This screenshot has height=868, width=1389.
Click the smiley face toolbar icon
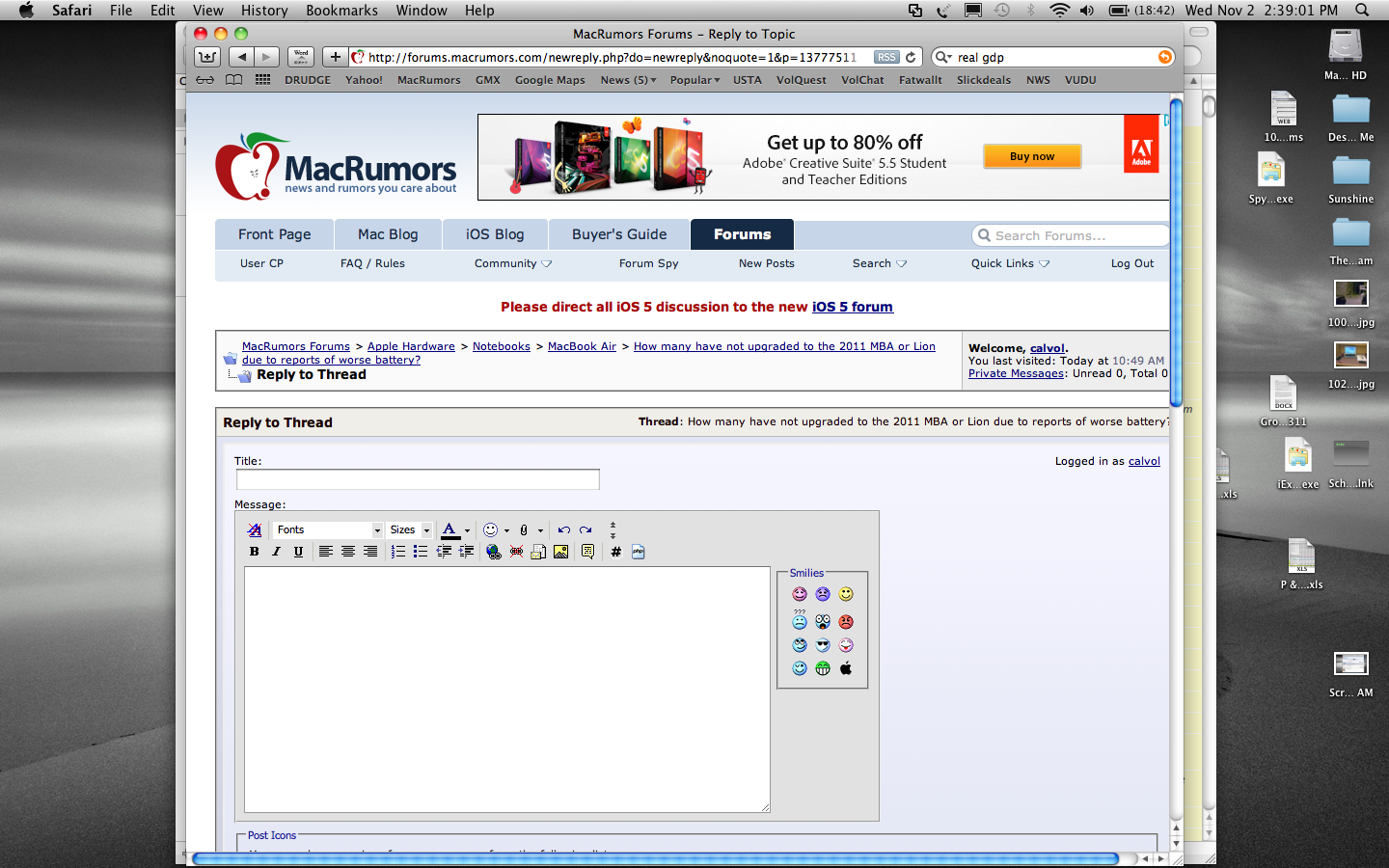[x=490, y=529]
